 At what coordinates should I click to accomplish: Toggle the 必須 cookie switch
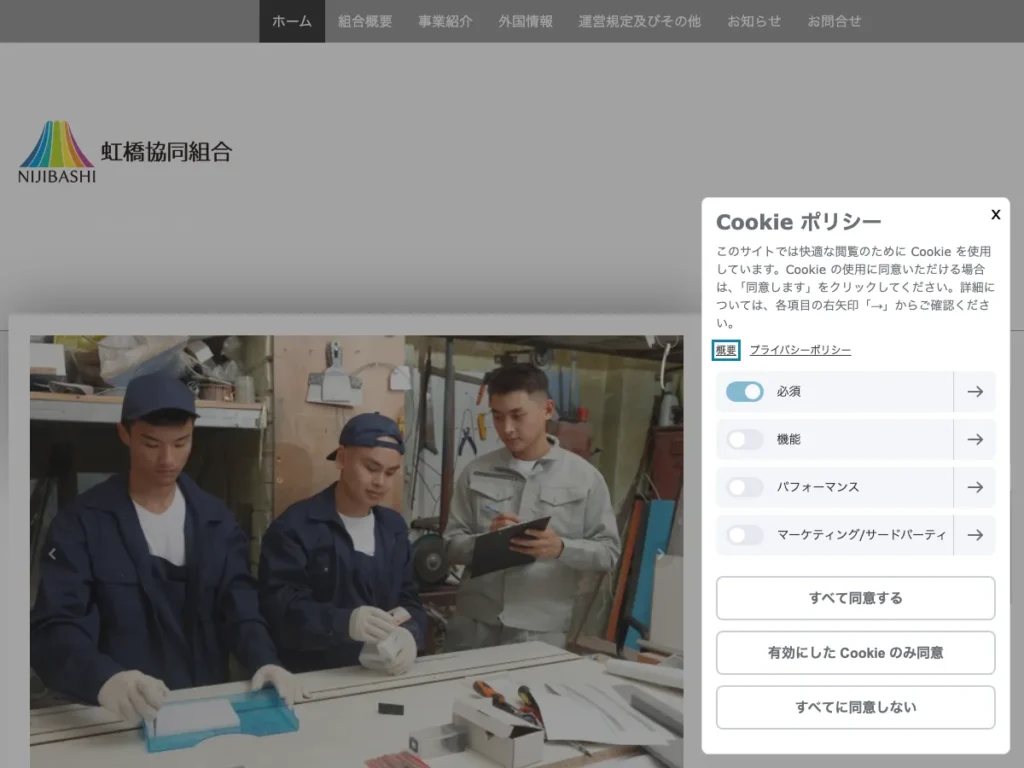point(744,392)
